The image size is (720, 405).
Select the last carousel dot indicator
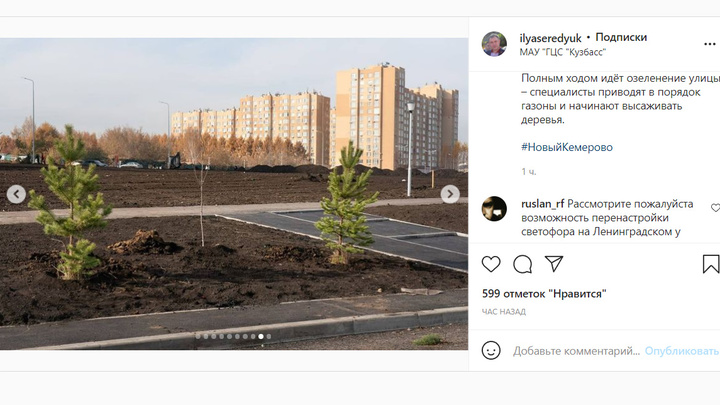click(x=269, y=337)
